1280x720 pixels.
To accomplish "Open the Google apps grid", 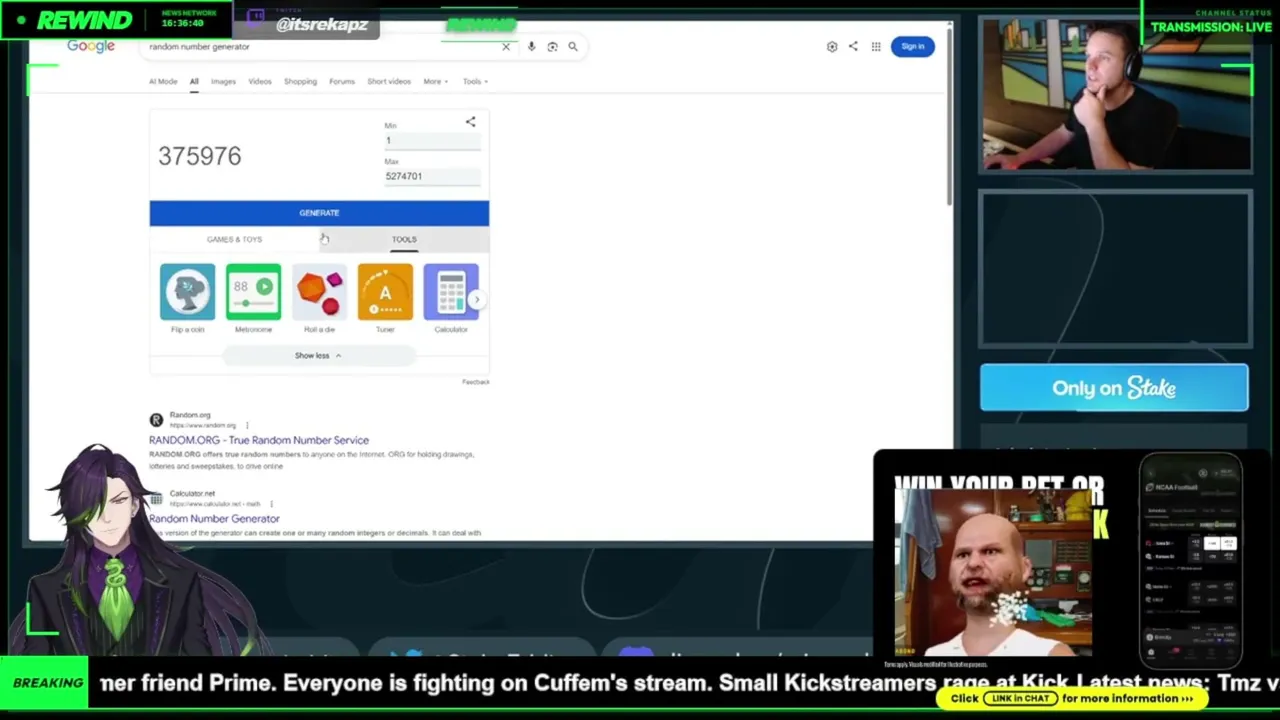I will coord(876,46).
